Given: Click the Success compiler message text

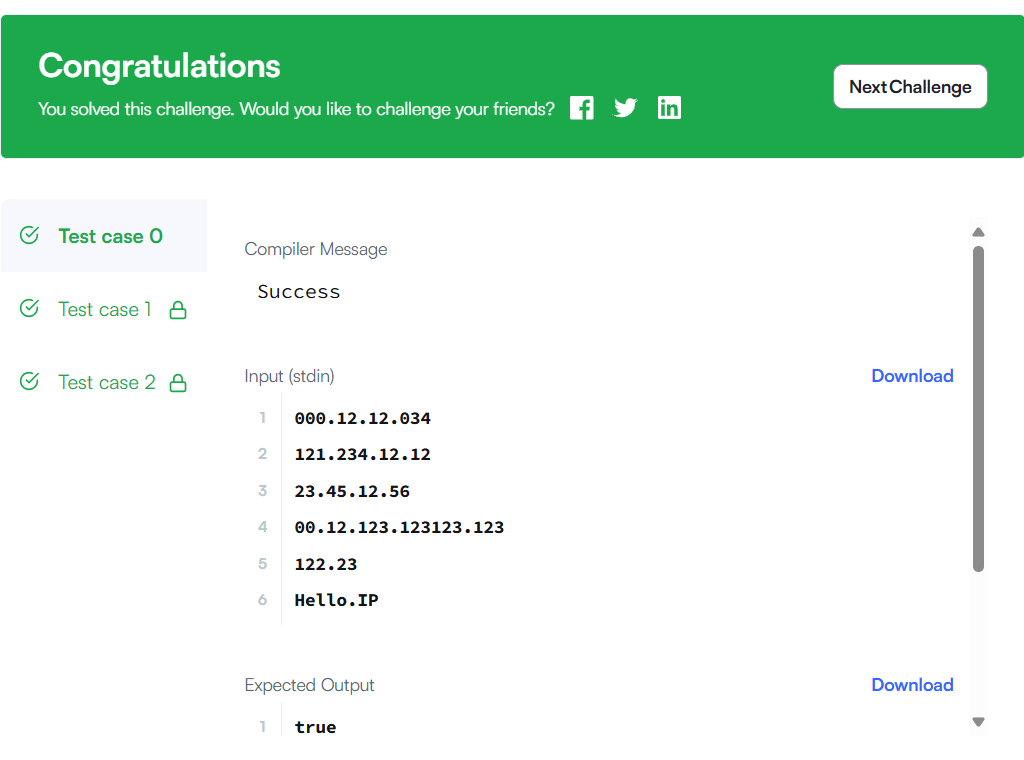Looking at the screenshot, I should click(x=299, y=292).
